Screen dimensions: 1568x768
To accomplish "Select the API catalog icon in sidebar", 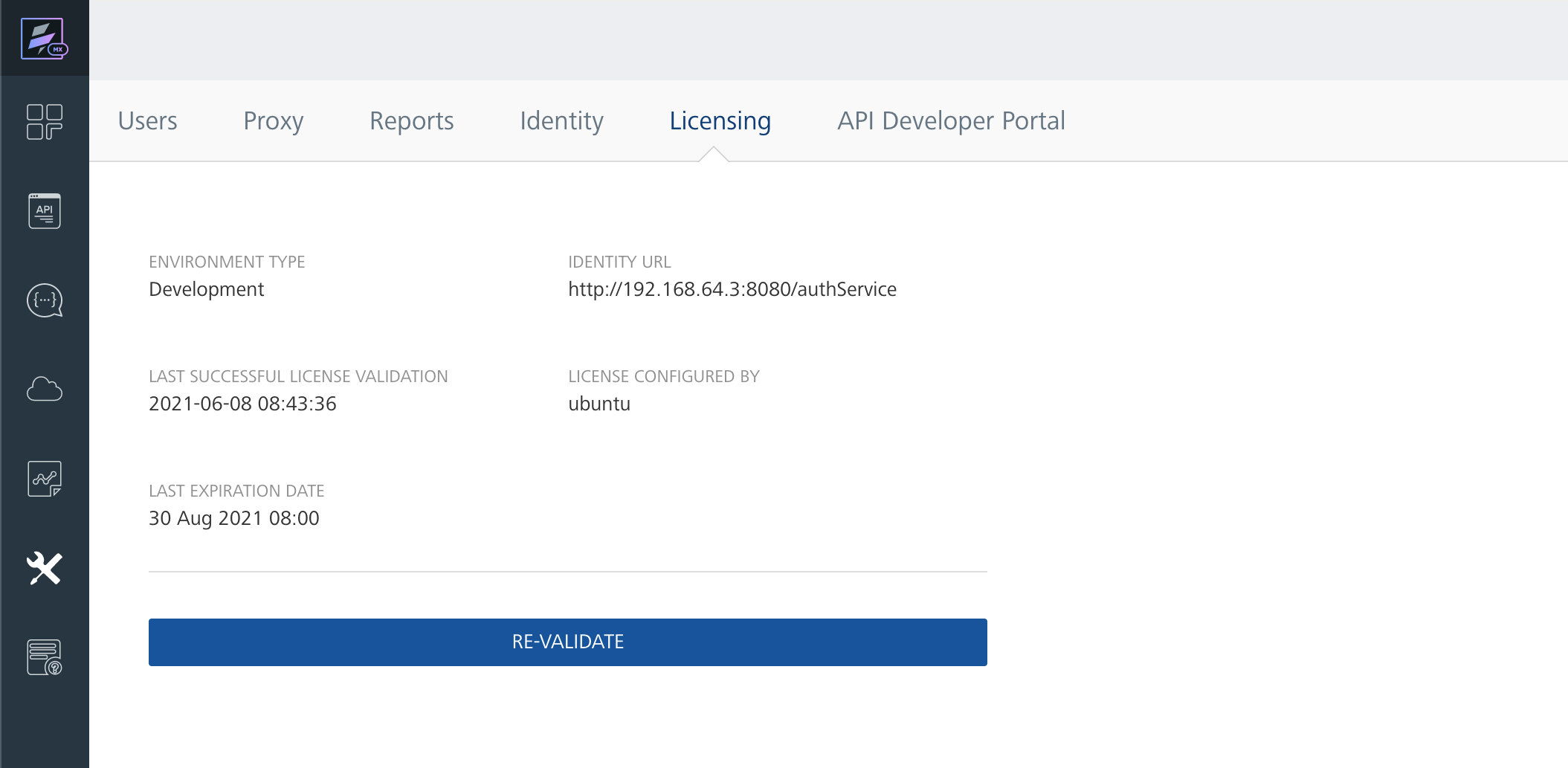I will 44,210.
